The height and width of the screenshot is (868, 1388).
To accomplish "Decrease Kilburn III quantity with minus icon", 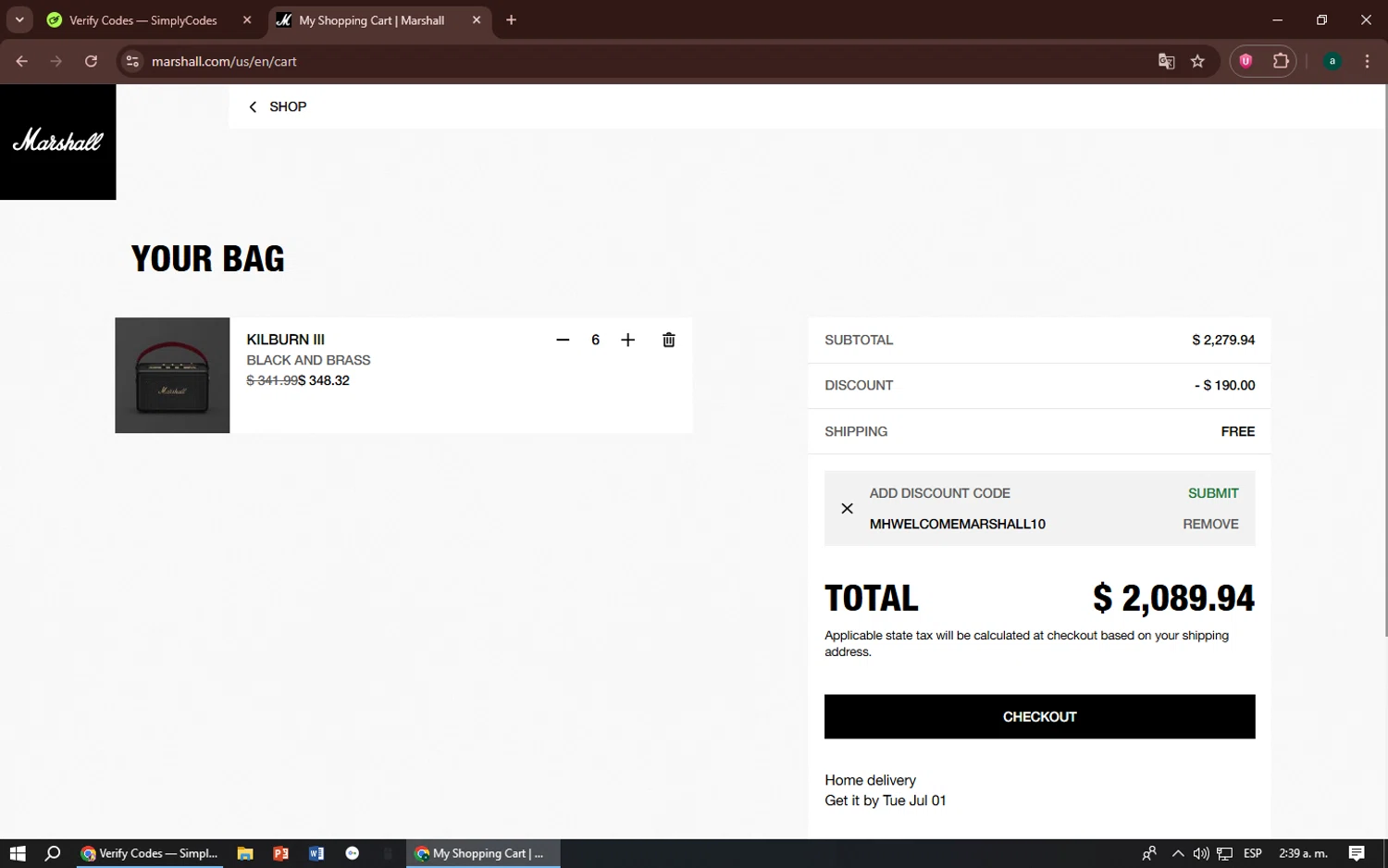I will (x=563, y=340).
